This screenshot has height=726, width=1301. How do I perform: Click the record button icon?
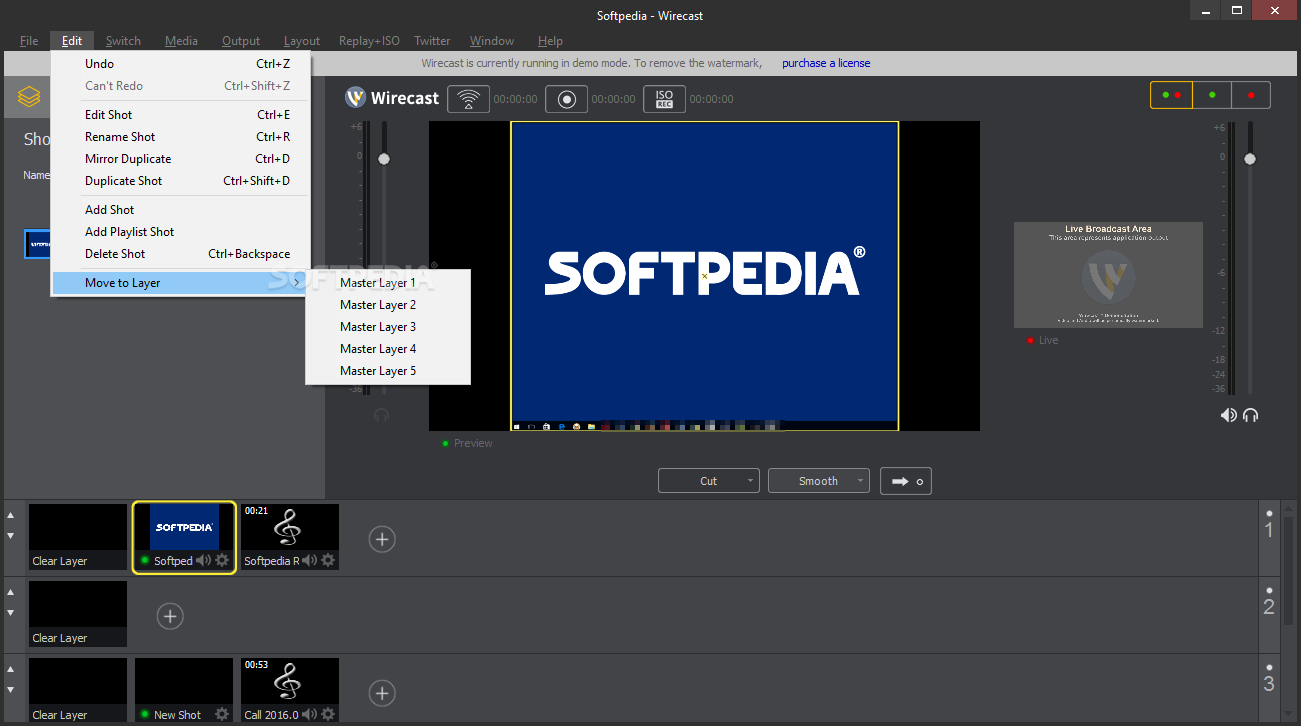[x=566, y=99]
